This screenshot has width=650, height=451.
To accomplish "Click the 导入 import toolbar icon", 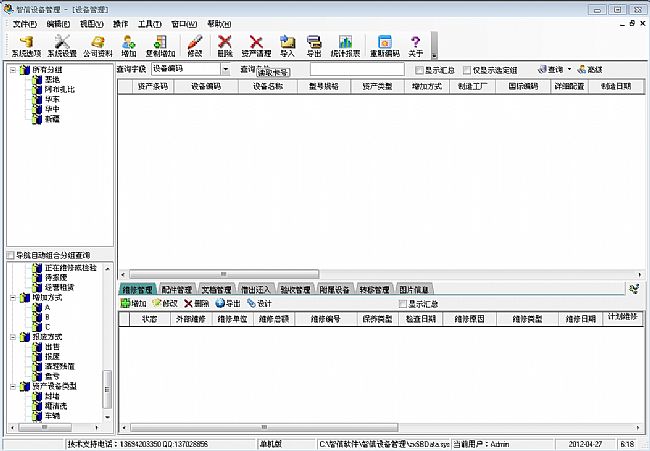I will pyautogui.click(x=287, y=45).
